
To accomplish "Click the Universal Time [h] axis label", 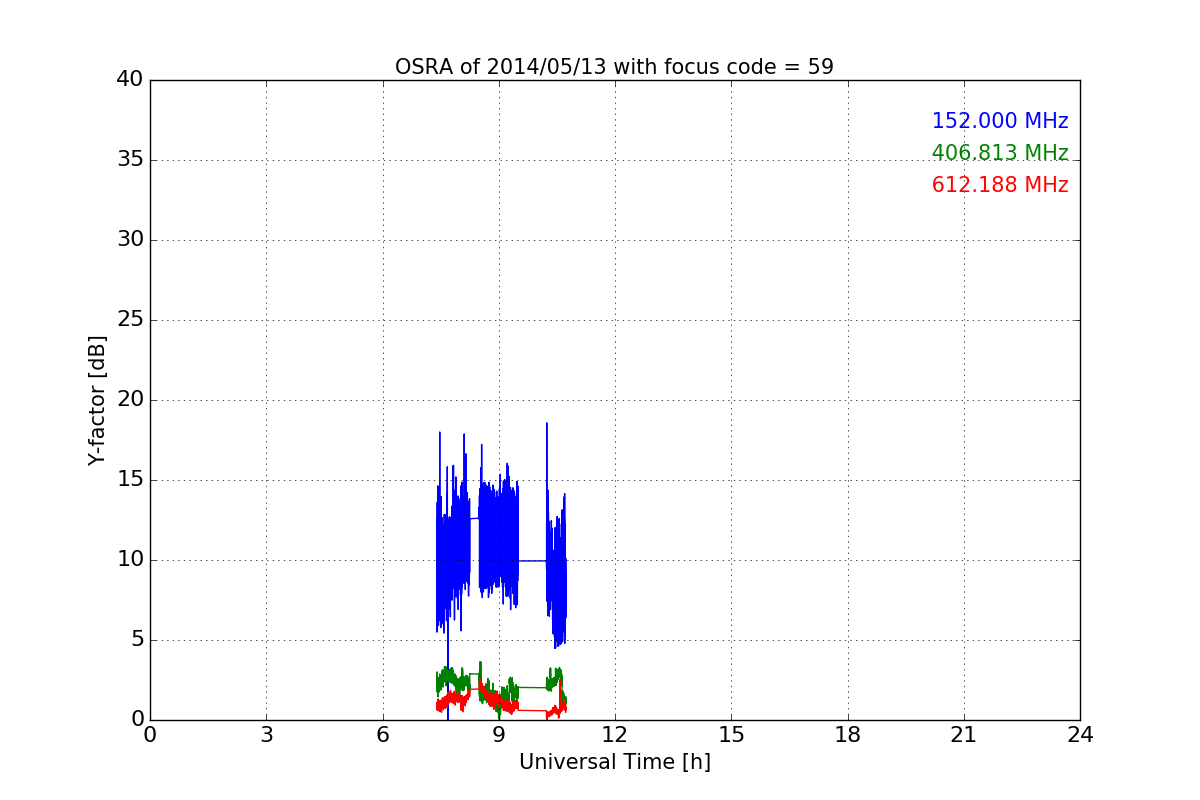I will (614, 762).
